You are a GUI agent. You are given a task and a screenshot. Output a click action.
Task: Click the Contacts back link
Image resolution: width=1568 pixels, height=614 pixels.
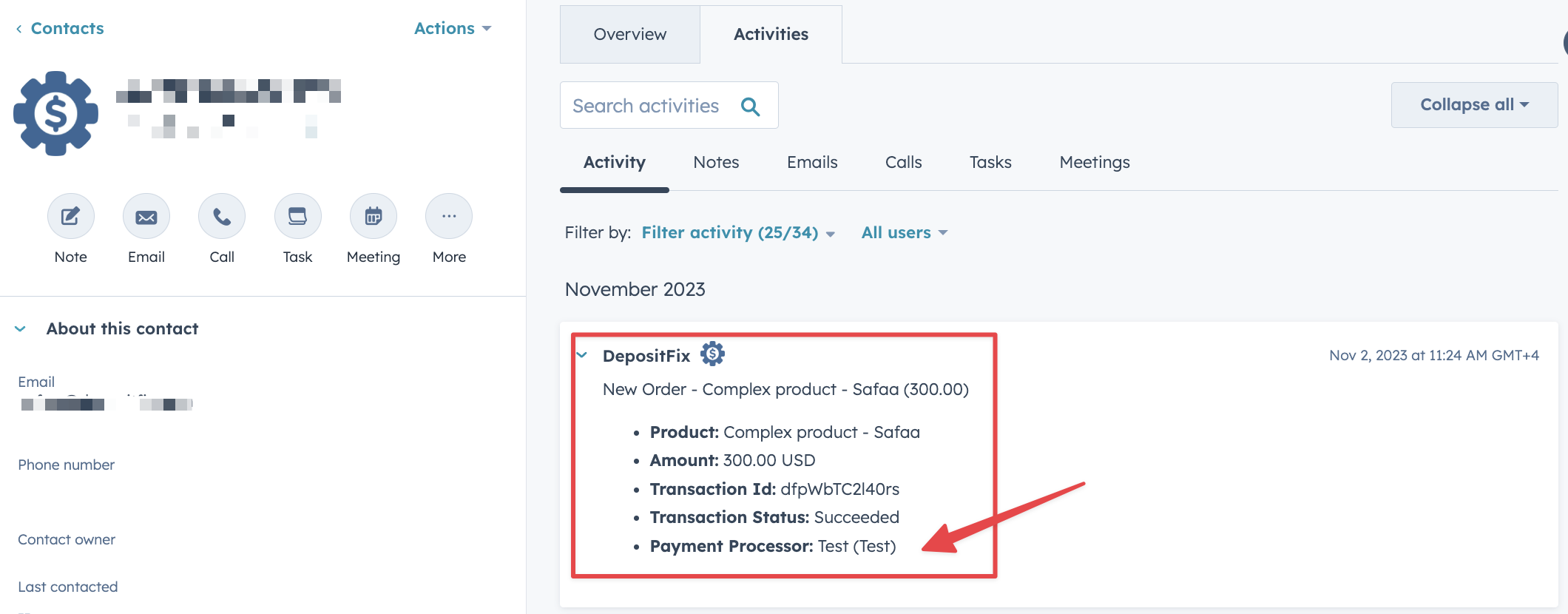(x=67, y=28)
